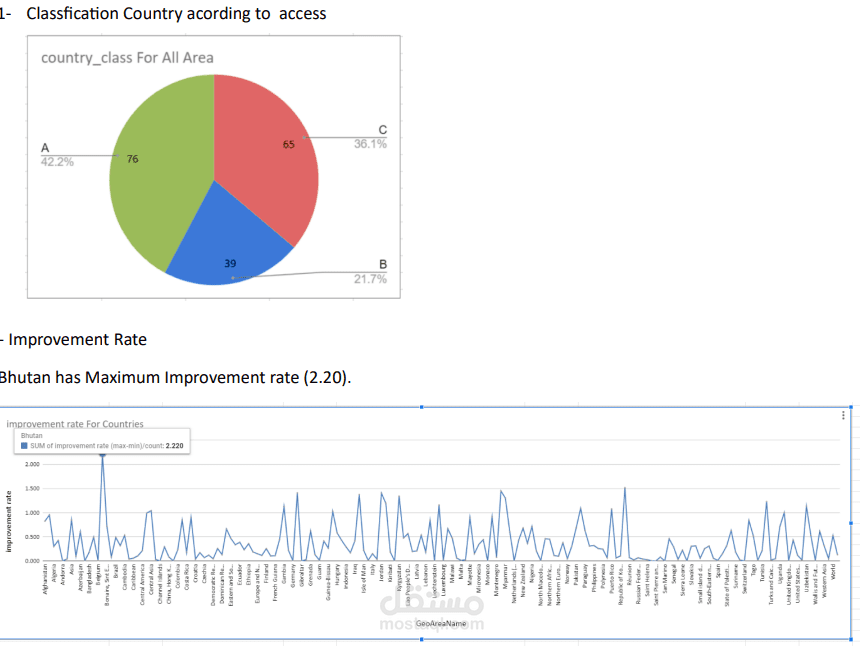865x646 pixels.
Task: Click the 'A' label of the pie chart
Action: click(x=45, y=147)
